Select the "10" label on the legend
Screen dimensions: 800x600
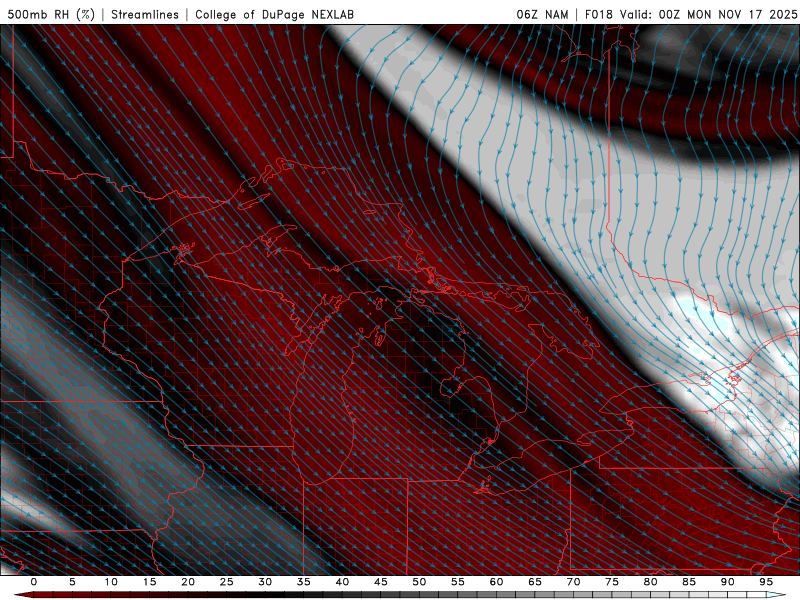(x=111, y=582)
